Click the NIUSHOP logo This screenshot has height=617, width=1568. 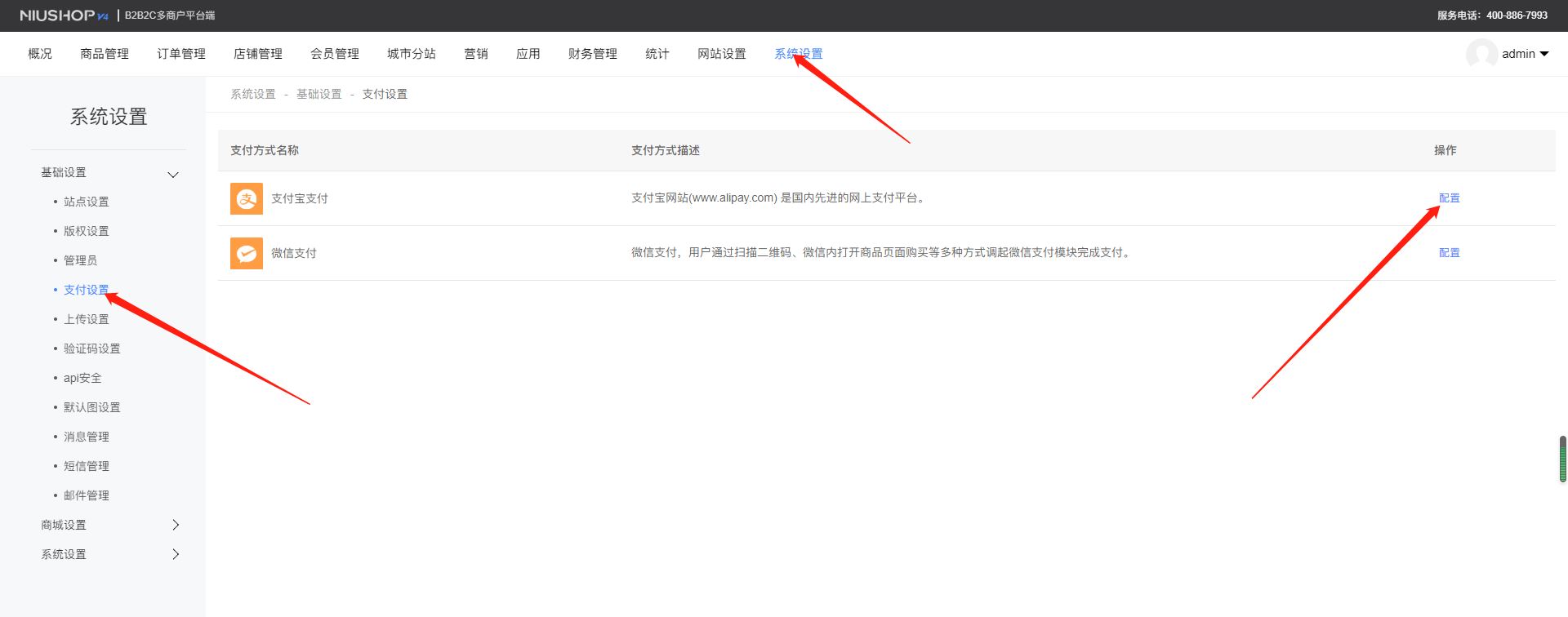tap(64, 16)
